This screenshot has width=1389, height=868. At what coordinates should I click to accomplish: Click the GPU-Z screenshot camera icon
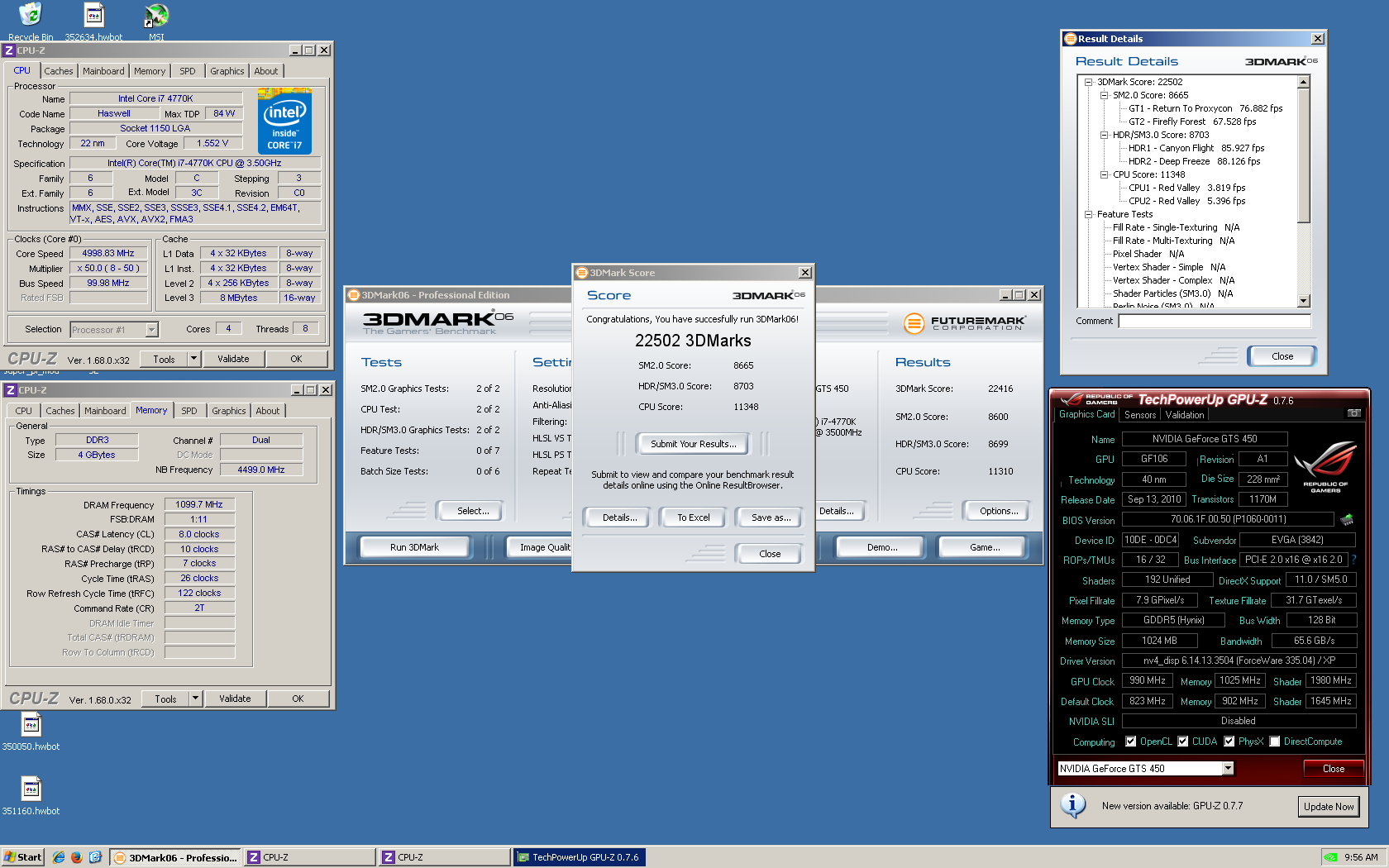click(x=1354, y=413)
